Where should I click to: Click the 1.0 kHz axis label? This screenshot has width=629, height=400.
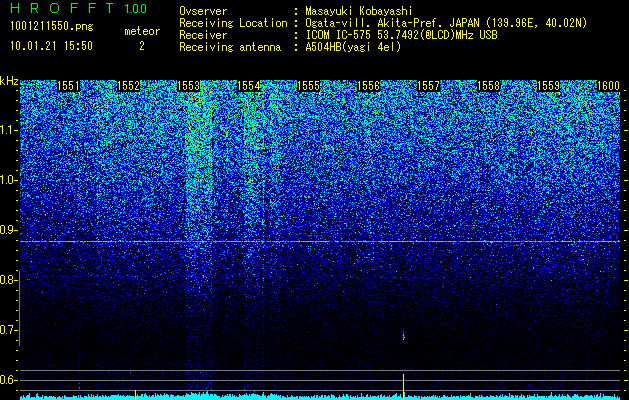(x=8, y=180)
